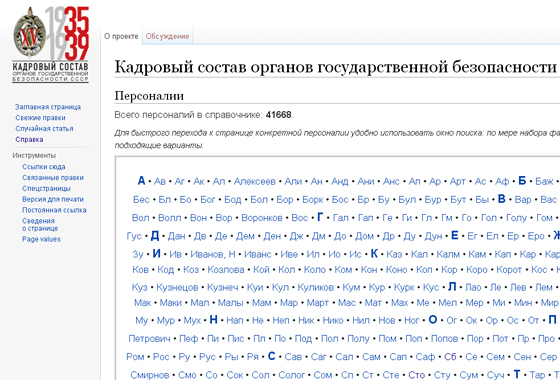Go to 'Заглавная страница' in sidebar
Screen dimensions: 560x380
click(x=48, y=107)
